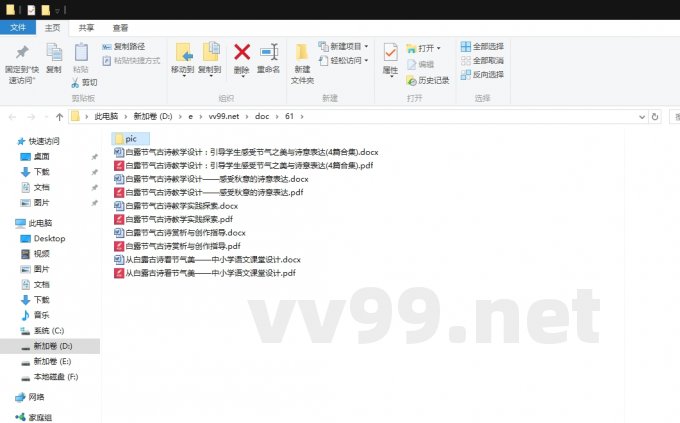The image size is (680, 423).
Task: Open Properties via checkmark icon
Action: pyautogui.click(x=390, y=53)
